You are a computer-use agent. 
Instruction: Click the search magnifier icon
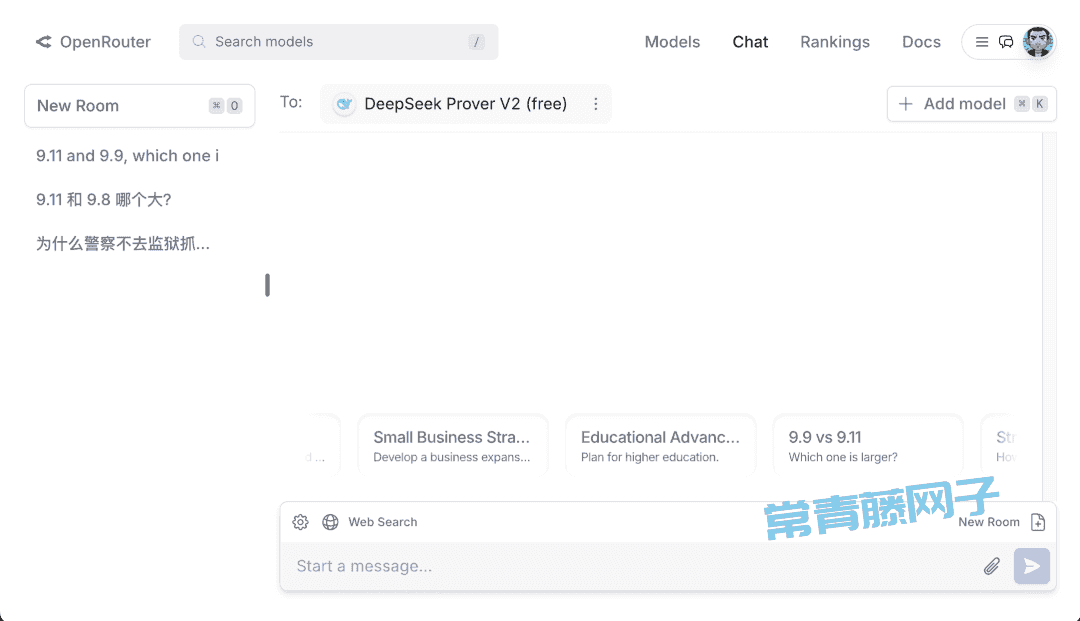tap(198, 41)
